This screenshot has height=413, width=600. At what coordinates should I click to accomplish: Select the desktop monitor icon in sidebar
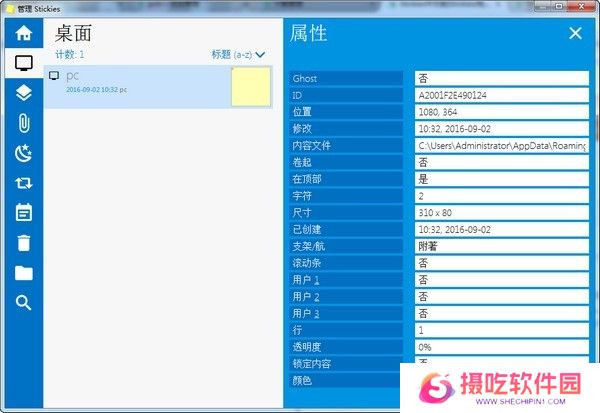[24, 63]
